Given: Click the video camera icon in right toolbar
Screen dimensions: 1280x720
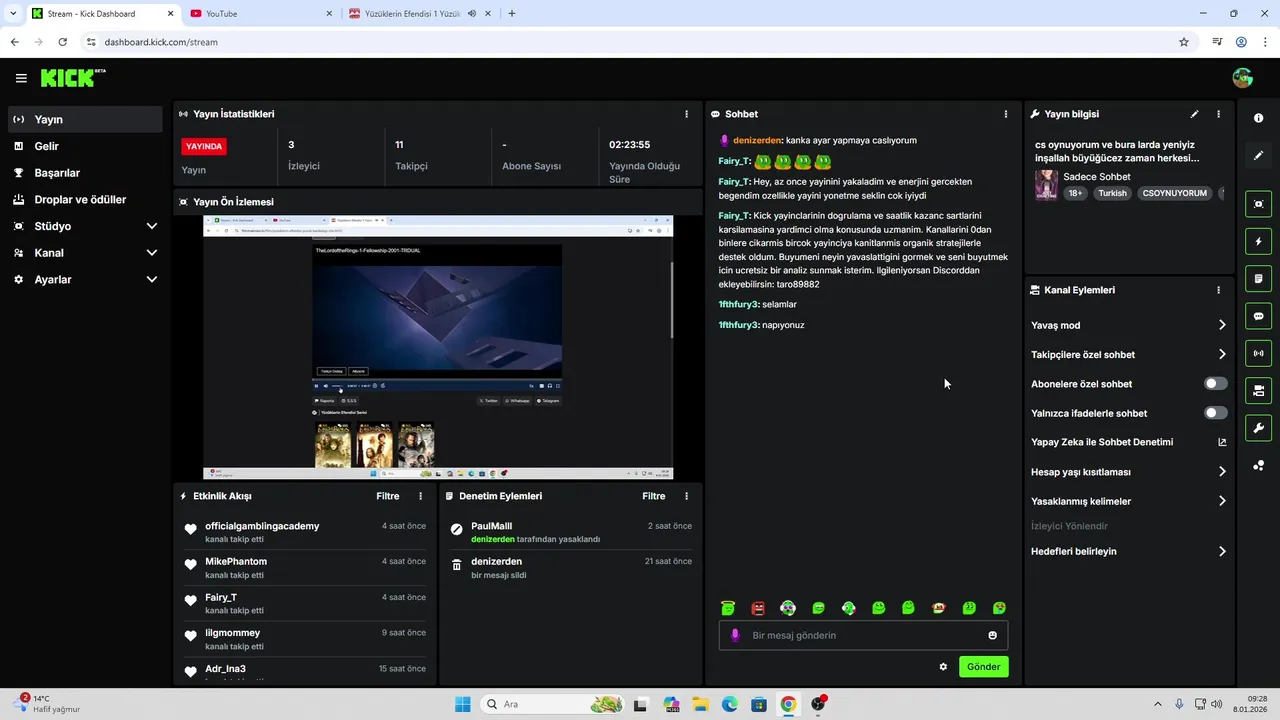Looking at the screenshot, I should click(x=1258, y=390).
